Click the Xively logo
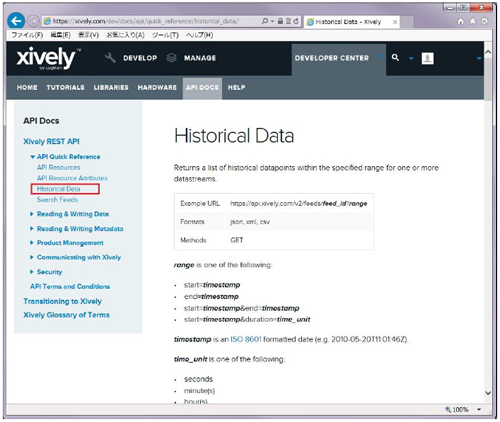Screen dimensions: 500x422 click(x=48, y=58)
